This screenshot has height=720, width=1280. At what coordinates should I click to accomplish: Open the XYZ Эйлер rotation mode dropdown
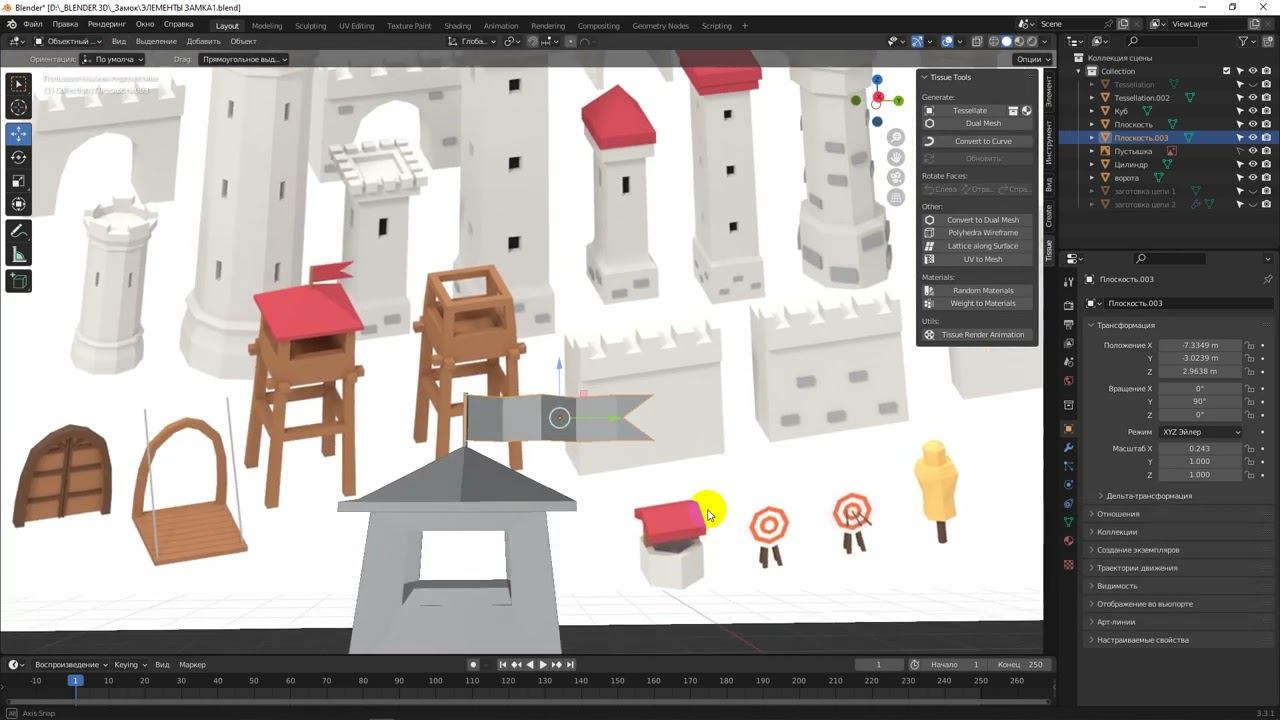[1200, 432]
